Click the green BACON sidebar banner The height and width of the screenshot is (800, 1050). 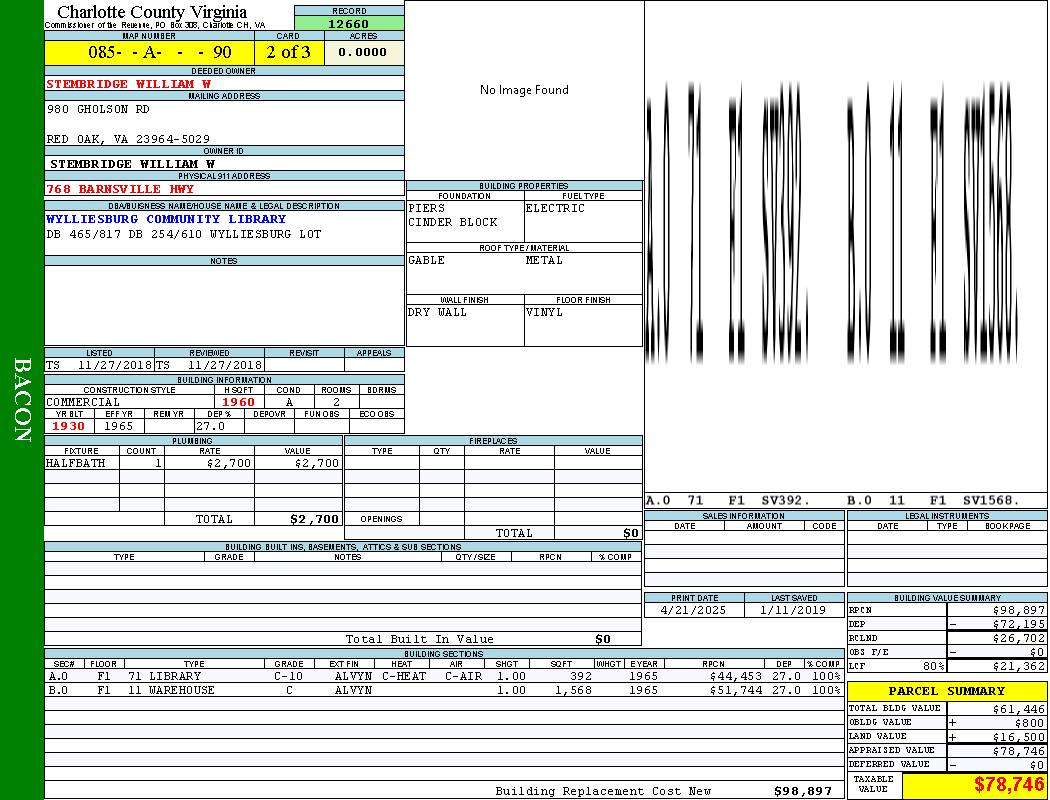click(22, 400)
